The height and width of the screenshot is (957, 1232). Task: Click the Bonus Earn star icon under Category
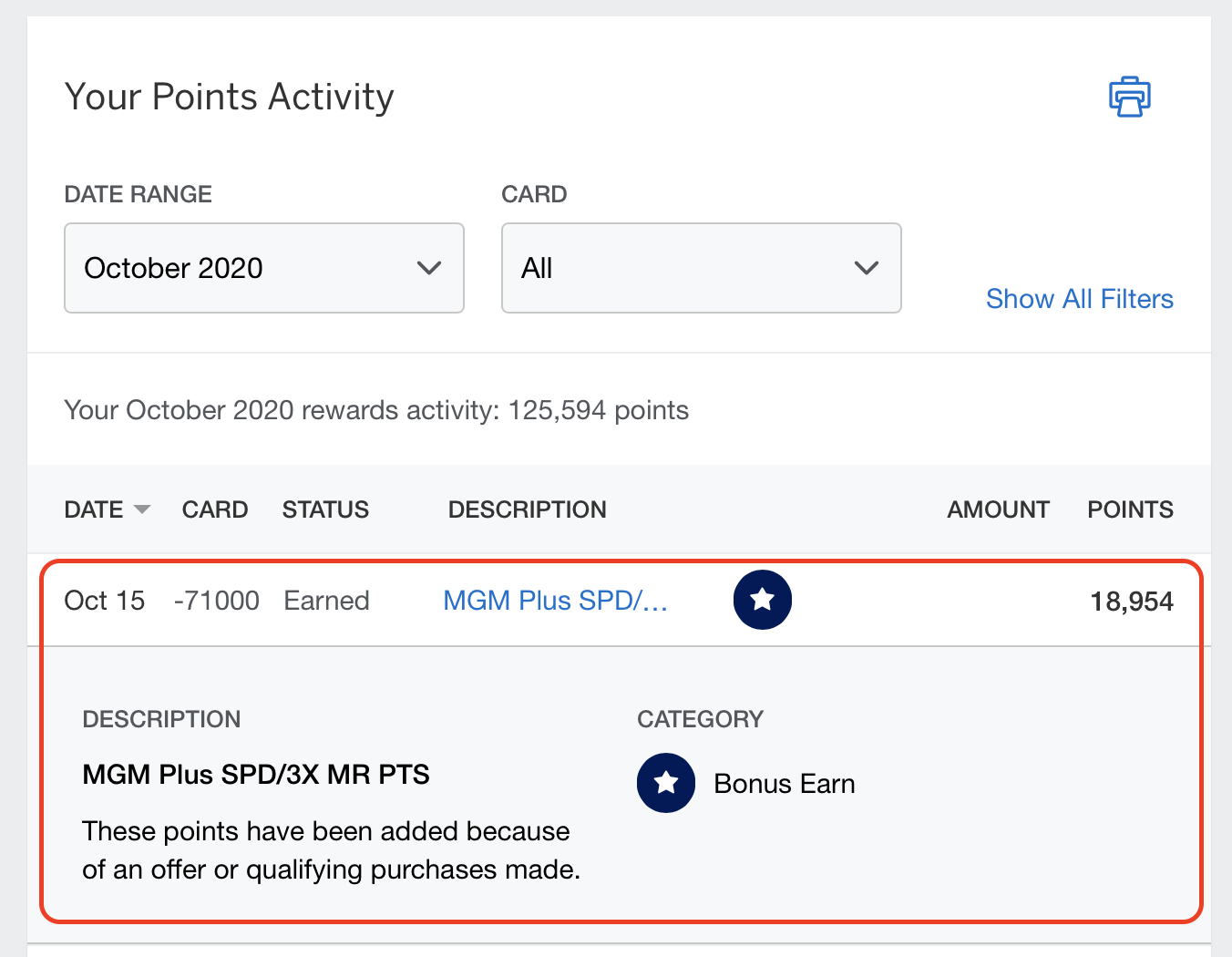(666, 783)
